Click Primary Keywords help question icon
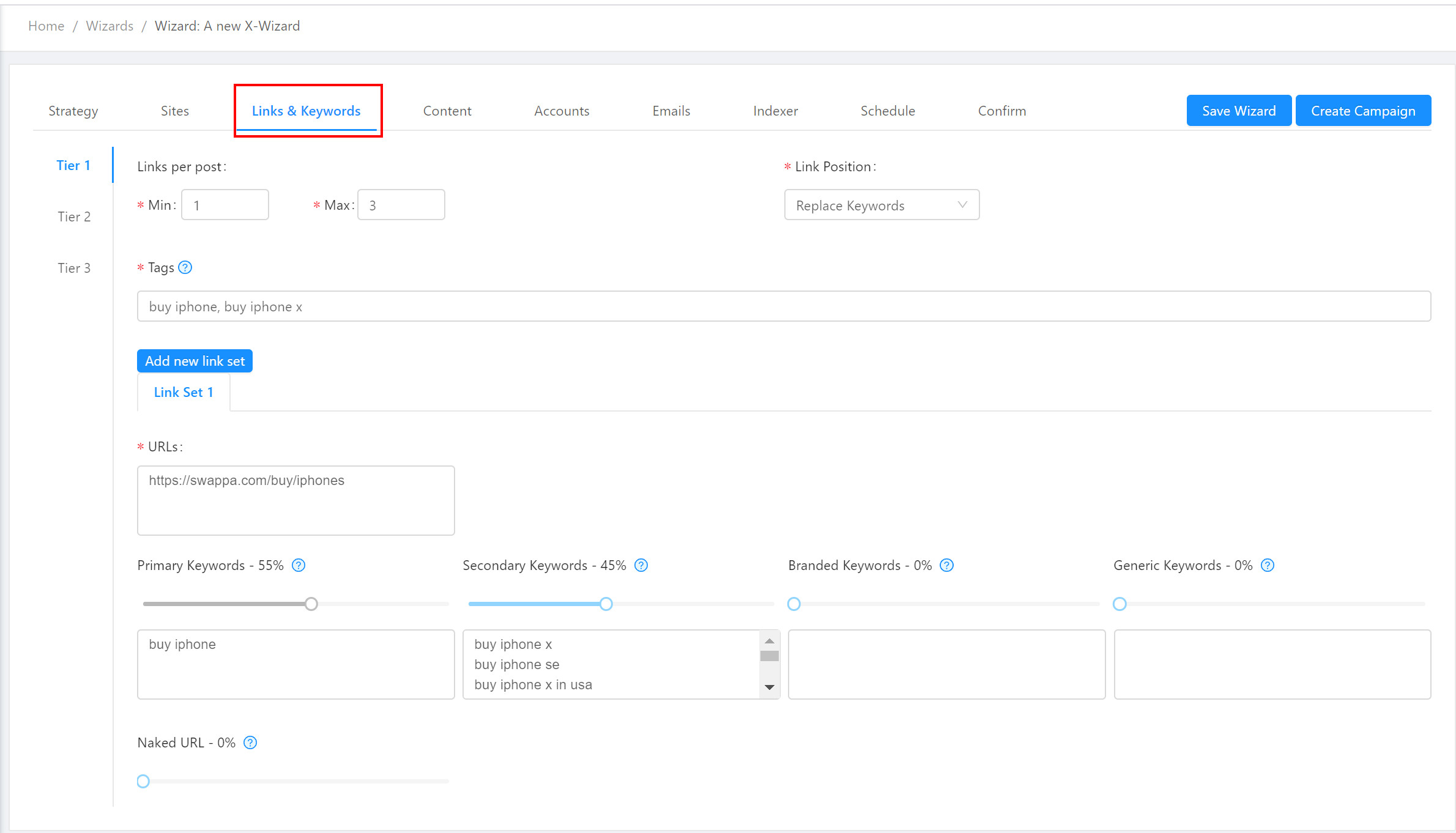This screenshot has height=833, width=1456. point(299,565)
